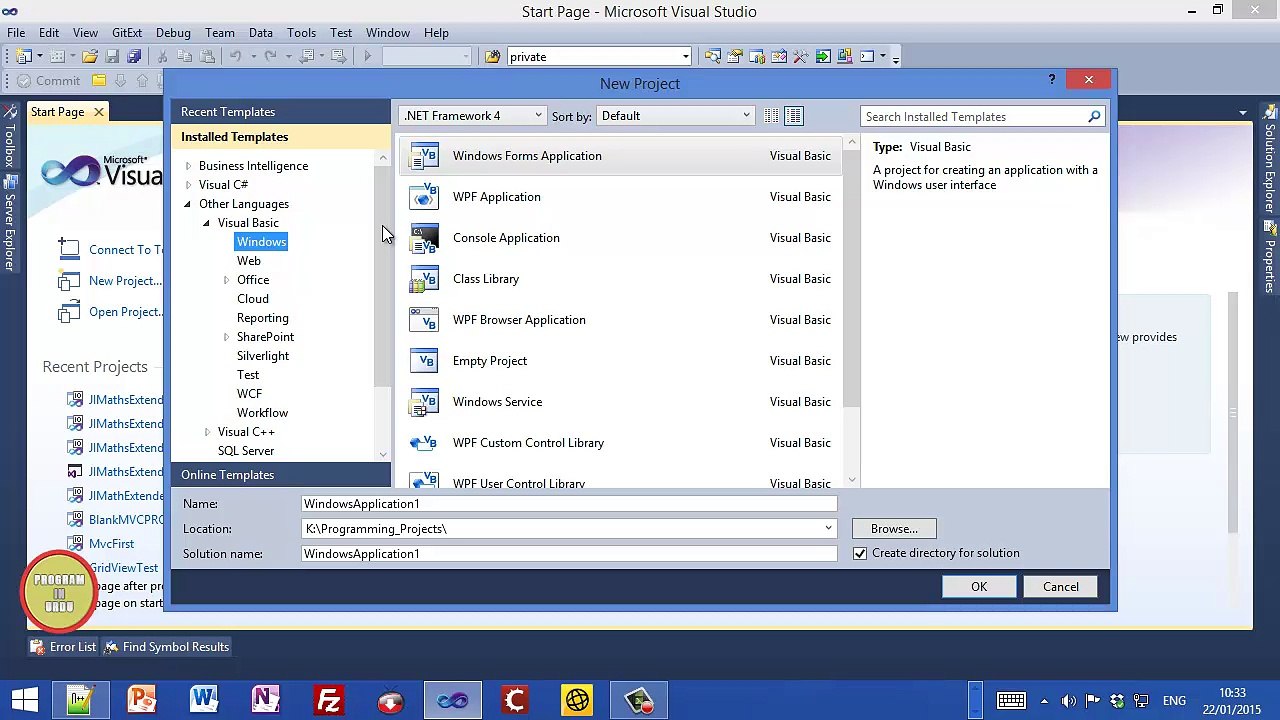Click the Cancel button in New Project
The width and height of the screenshot is (1280, 720).
(x=1061, y=587)
